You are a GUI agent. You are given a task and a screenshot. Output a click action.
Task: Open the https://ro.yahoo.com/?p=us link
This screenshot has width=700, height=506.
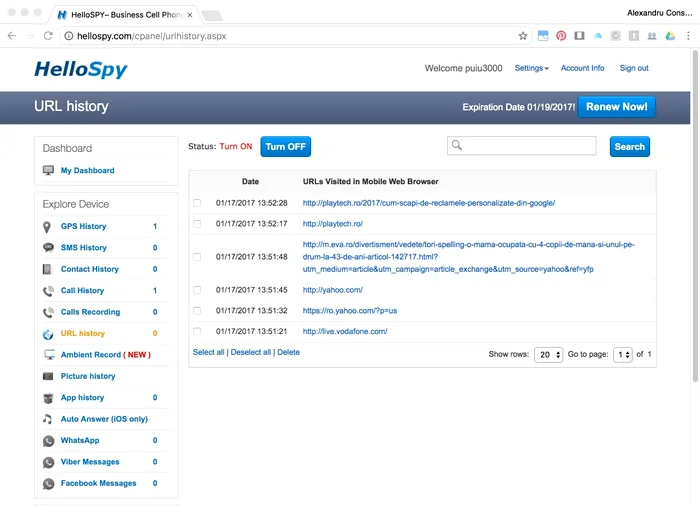pos(350,311)
